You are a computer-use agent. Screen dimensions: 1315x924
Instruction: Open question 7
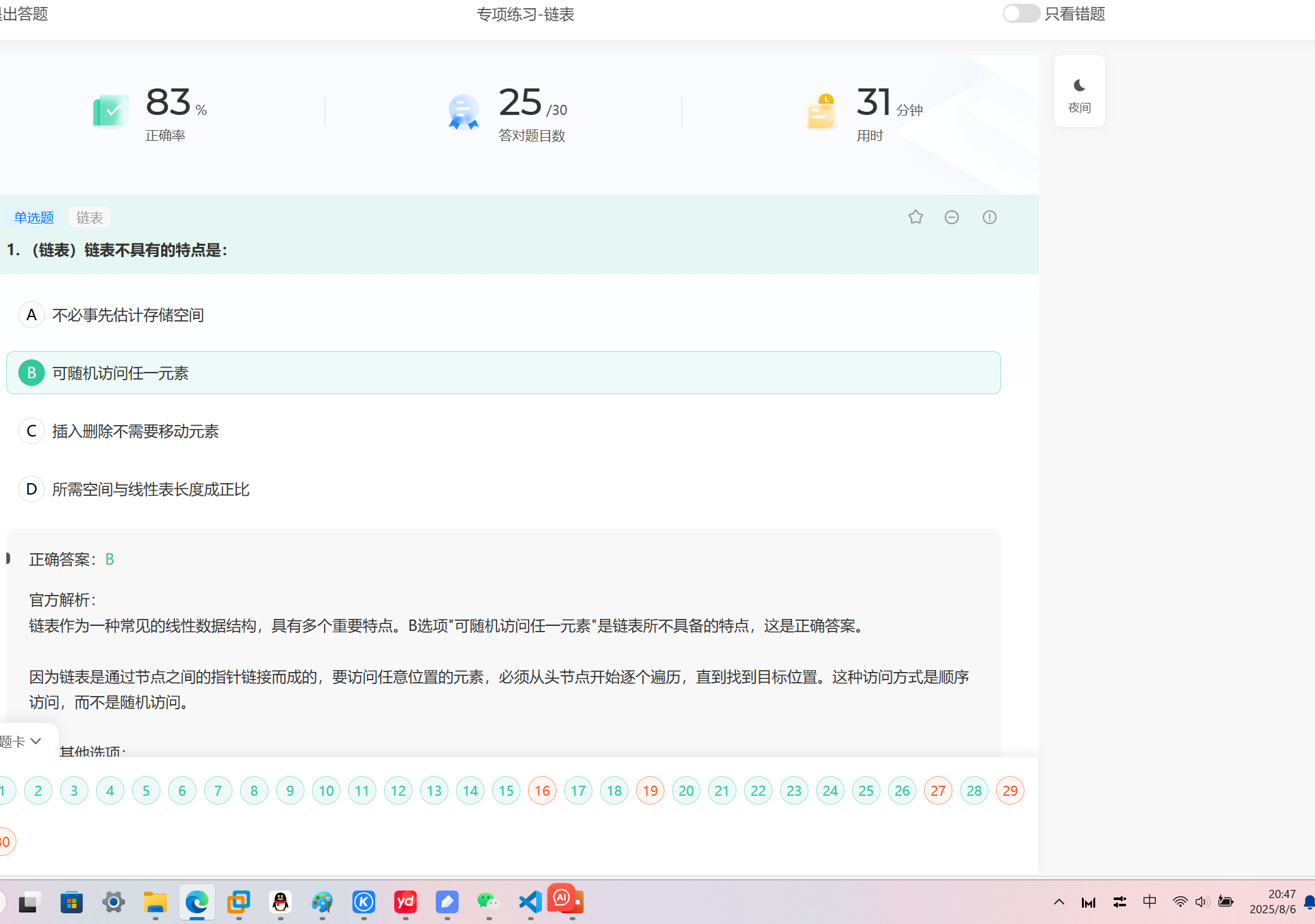pyautogui.click(x=218, y=791)
